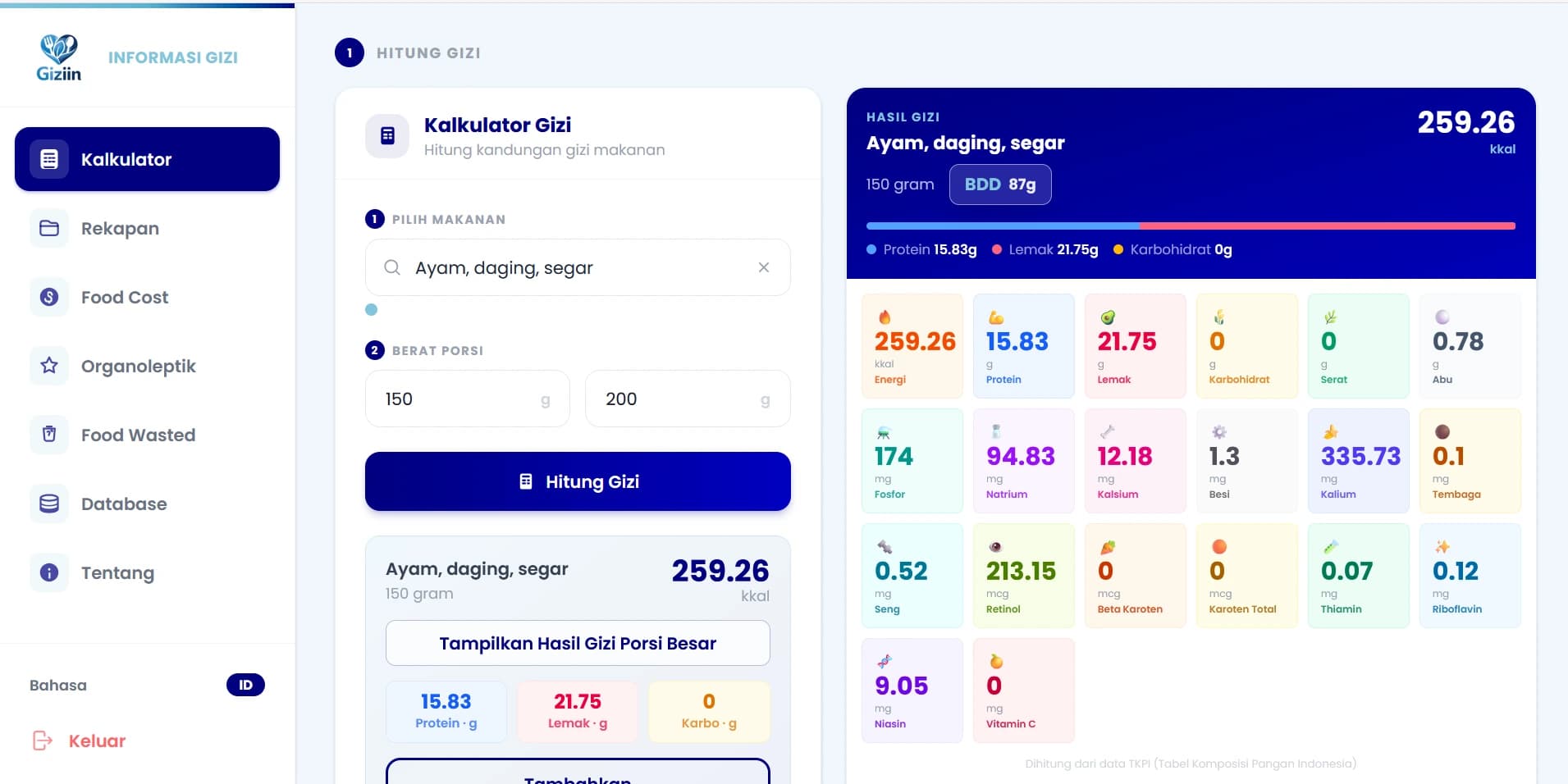The height and width of the screenshot is (784, 1568).
Task: Open Food Wasted via the trash icon
Action: coord(49,435)
